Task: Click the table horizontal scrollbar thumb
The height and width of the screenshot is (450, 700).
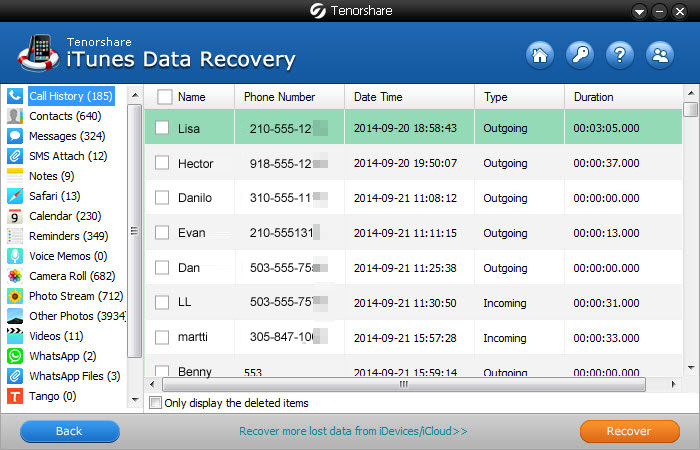Action: 404,384
